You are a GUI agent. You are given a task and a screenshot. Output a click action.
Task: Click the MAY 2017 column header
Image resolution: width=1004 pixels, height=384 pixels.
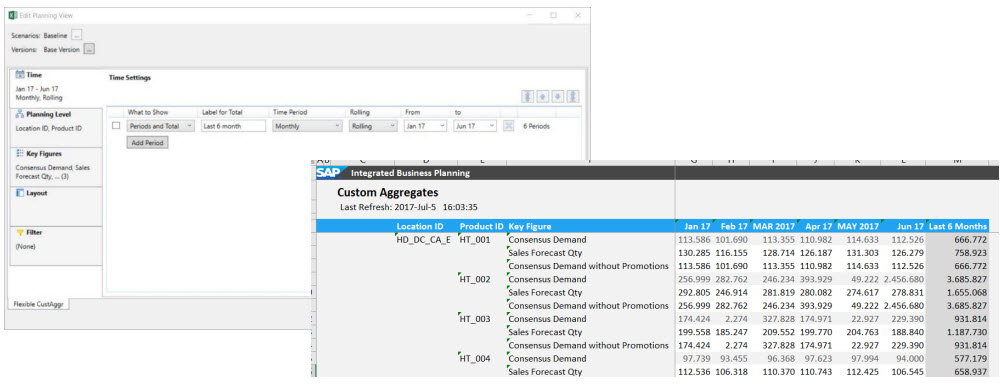857,227
